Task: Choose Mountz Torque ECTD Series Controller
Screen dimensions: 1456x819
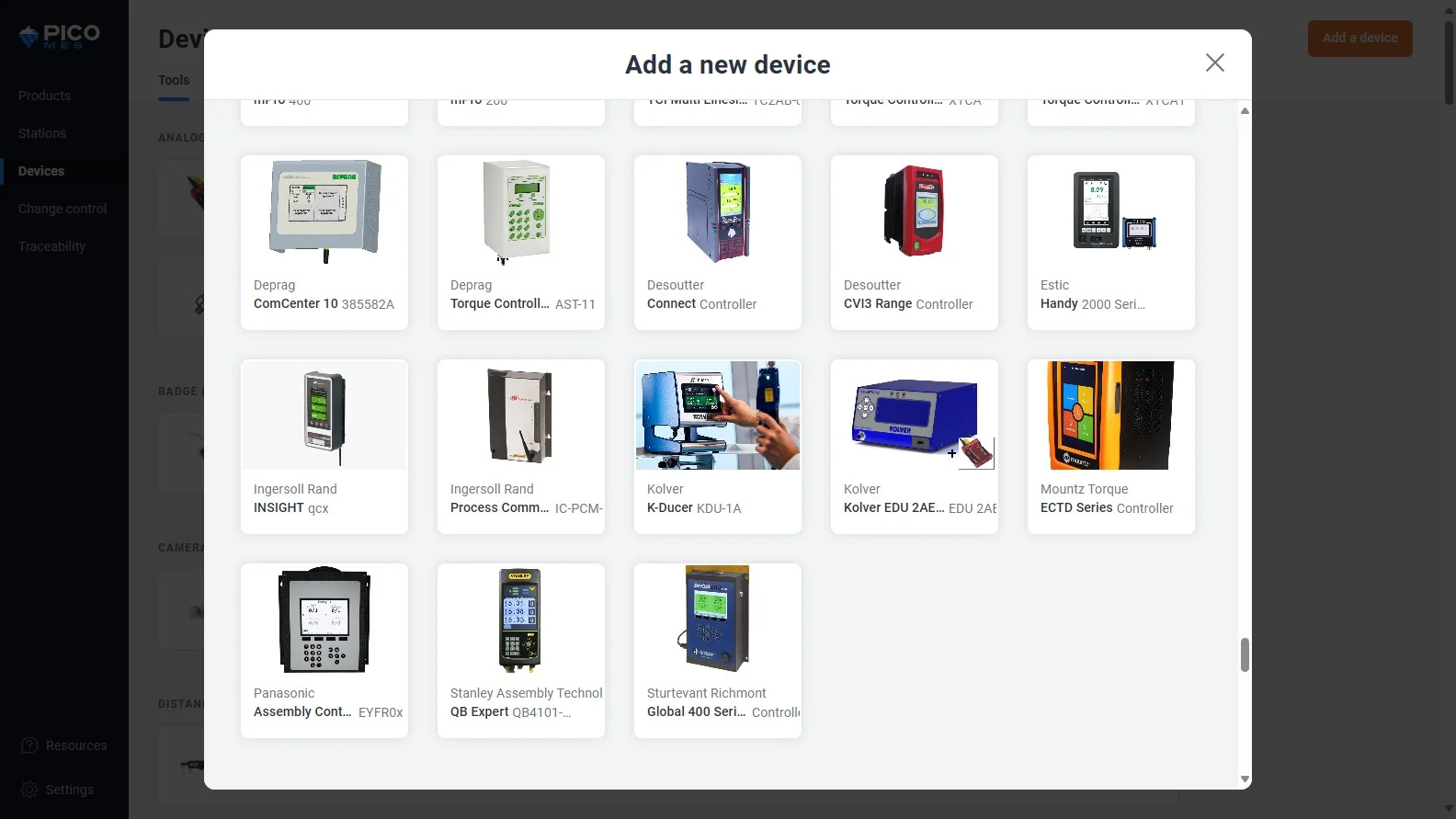Action: (1111, 447)
